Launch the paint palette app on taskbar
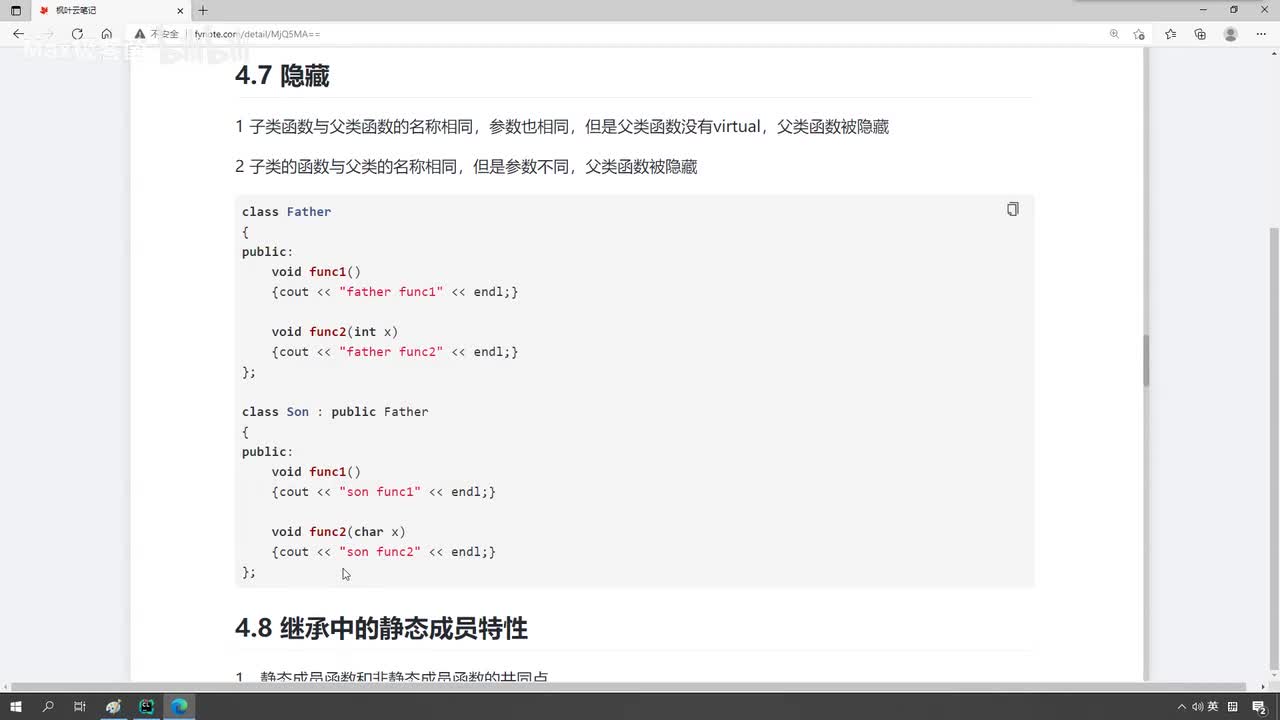The image size is (1280, 720). pos(113,707)
